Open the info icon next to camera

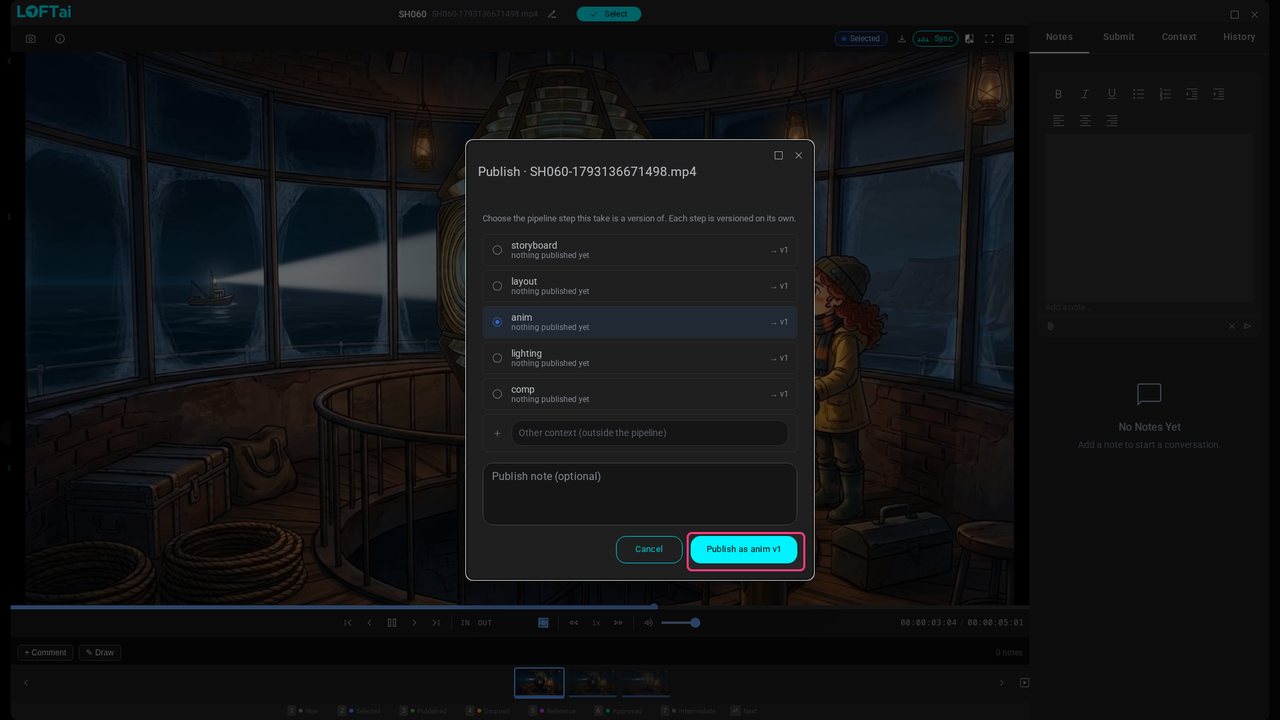pos(60,39)
